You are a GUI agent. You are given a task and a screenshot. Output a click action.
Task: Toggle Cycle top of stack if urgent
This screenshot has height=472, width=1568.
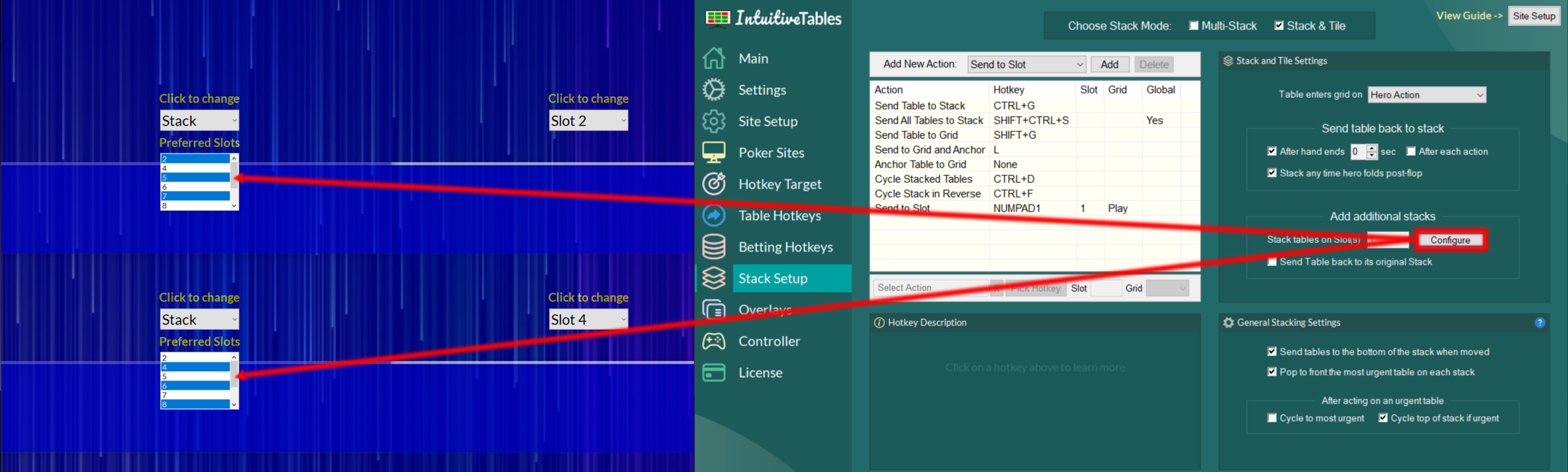coord(1383,418)
